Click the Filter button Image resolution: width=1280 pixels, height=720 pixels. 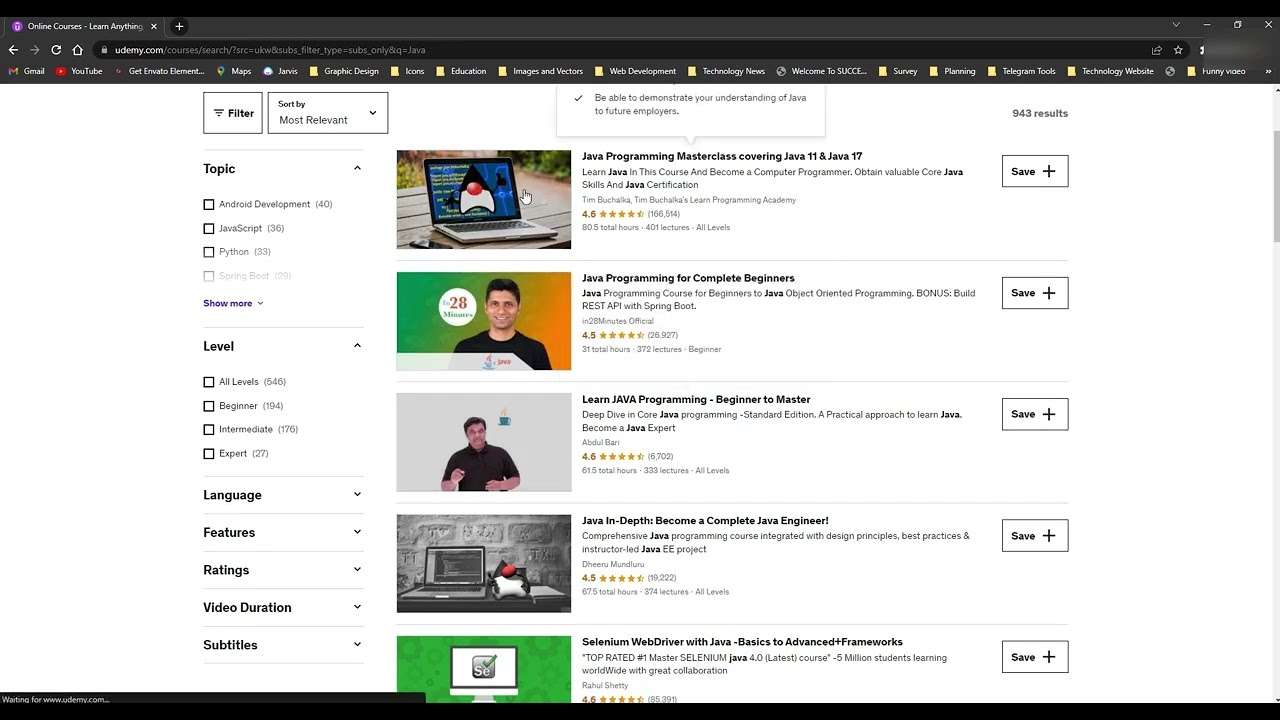tap(233, 113)
